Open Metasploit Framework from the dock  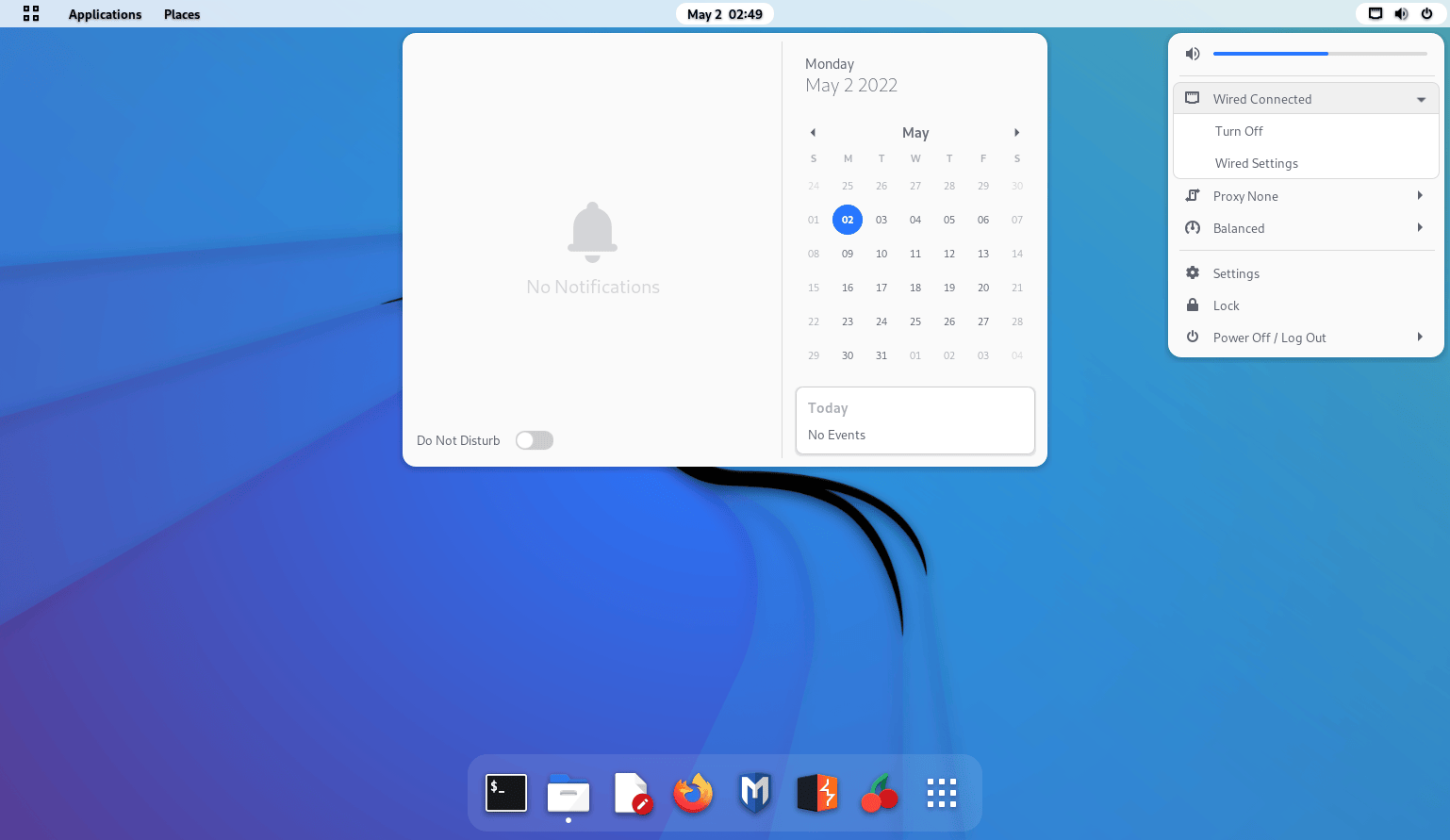click(754, 793)
